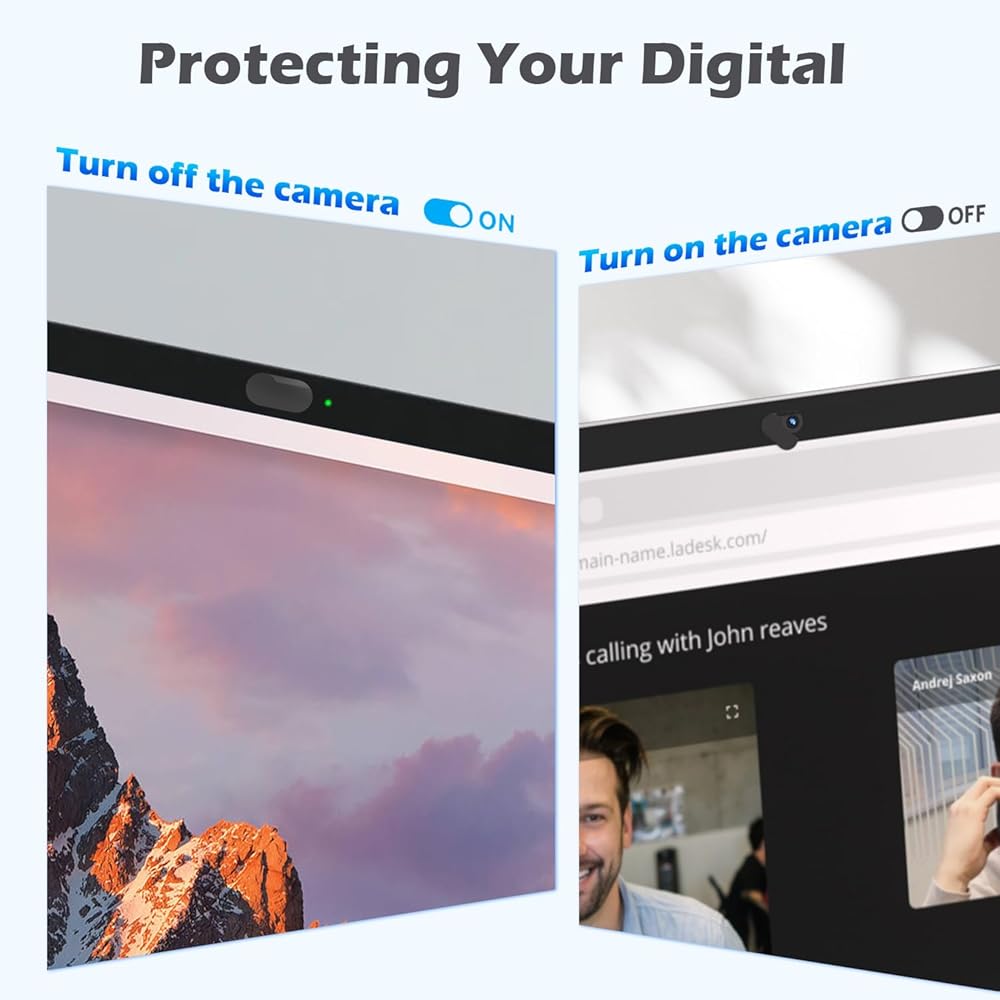Click the 'ON' label text
Screen dimensions: 1000x1000
(x=496, y=221)
